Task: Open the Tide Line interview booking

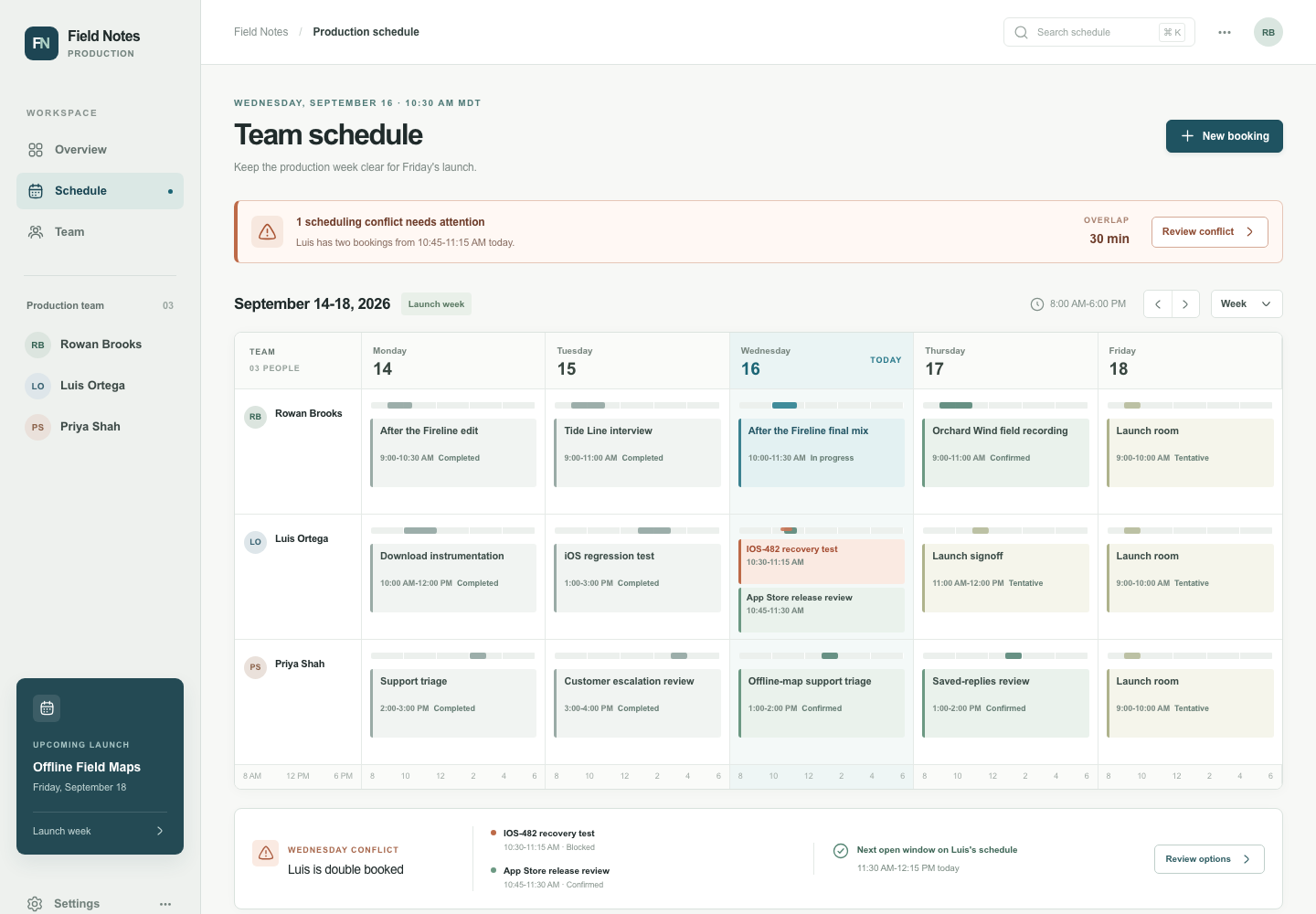Action: 637,452
